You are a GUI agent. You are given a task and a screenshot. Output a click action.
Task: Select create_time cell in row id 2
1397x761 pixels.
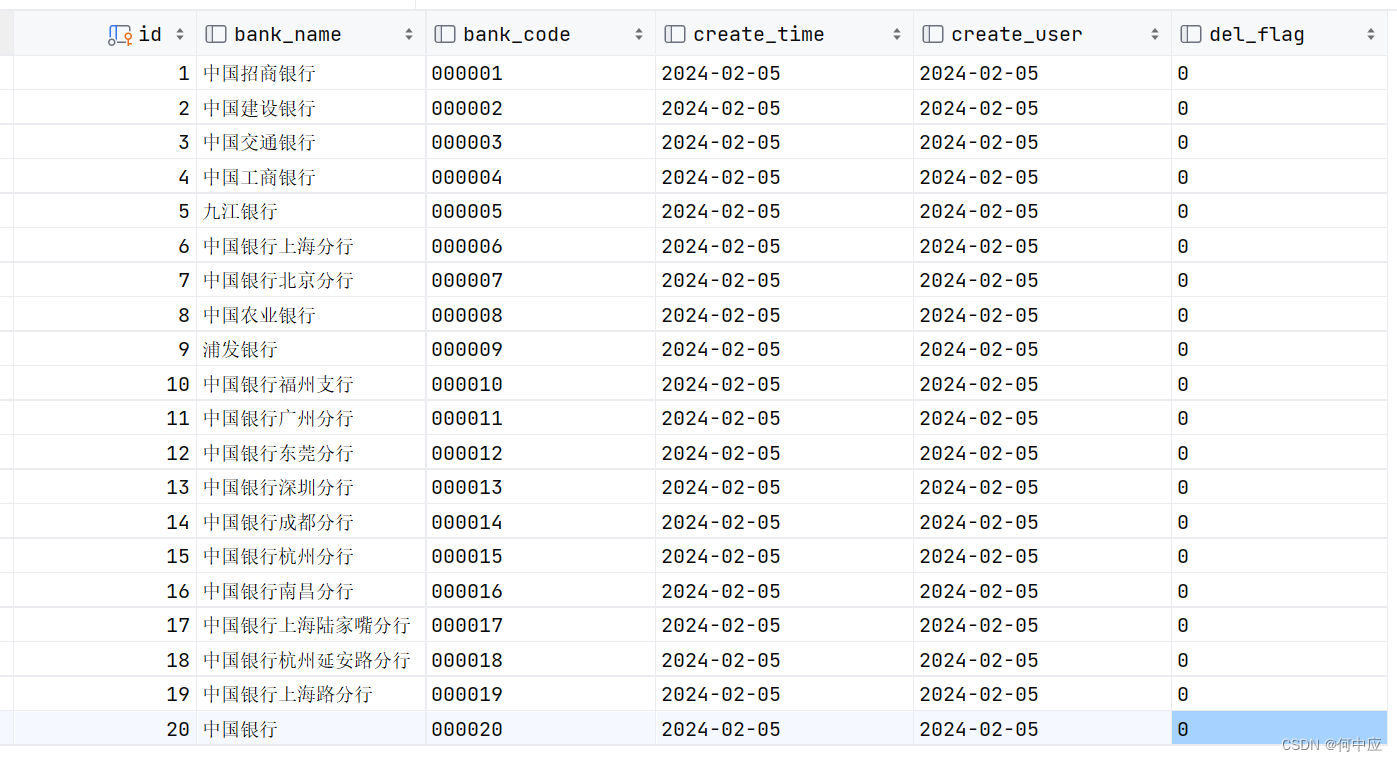[x=785, y=108]
